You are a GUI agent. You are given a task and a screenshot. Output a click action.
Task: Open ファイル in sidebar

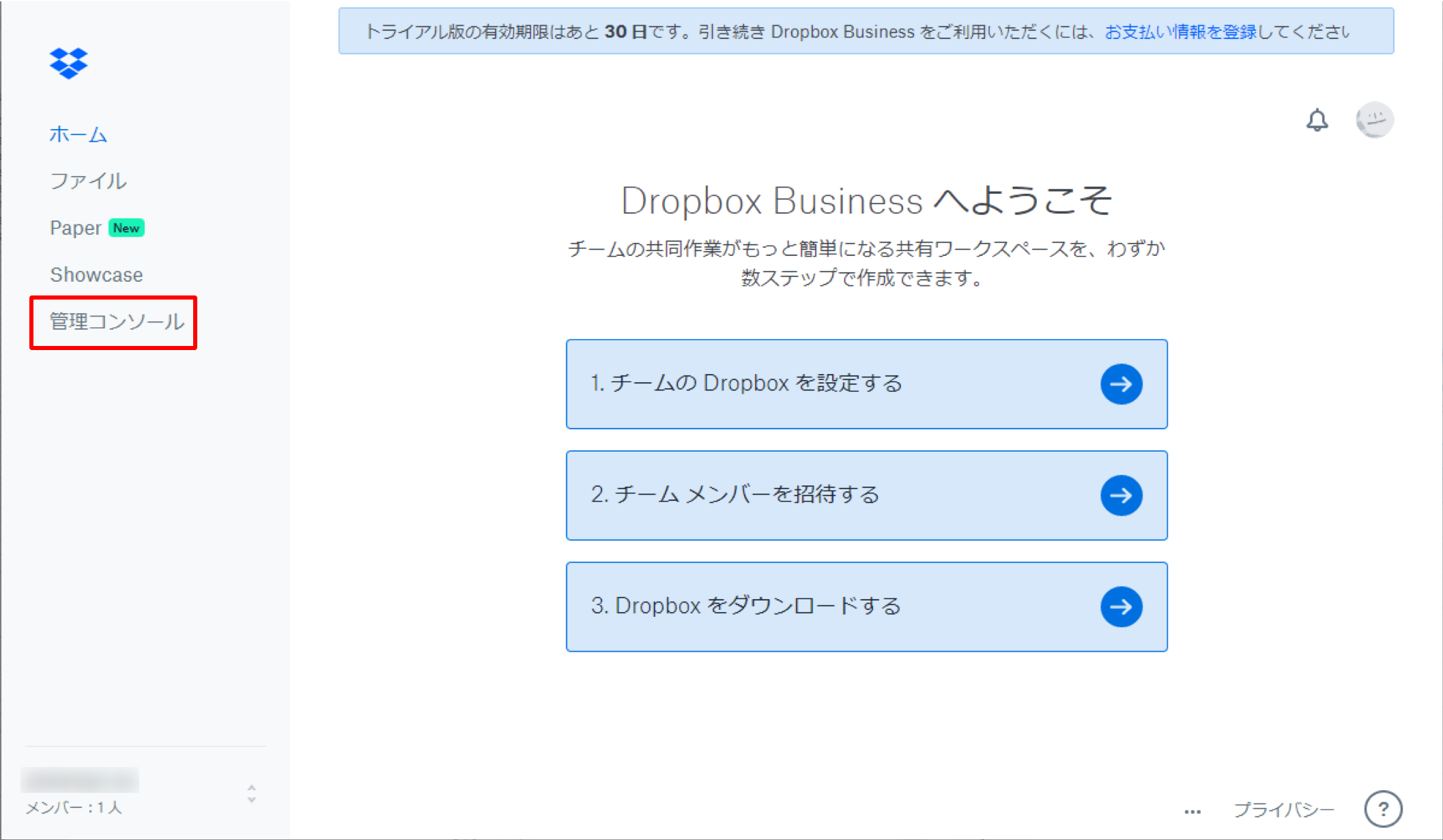coord(89,181)
